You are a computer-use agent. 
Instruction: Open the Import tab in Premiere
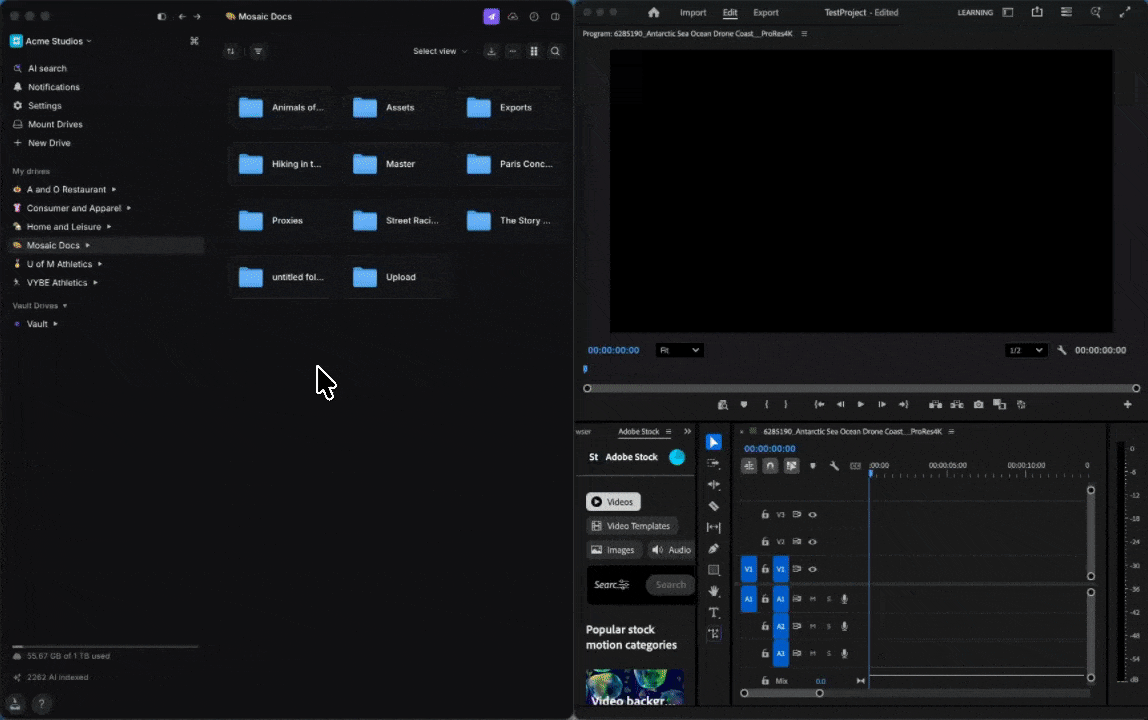pyautogui.click(x=693, y=13)
